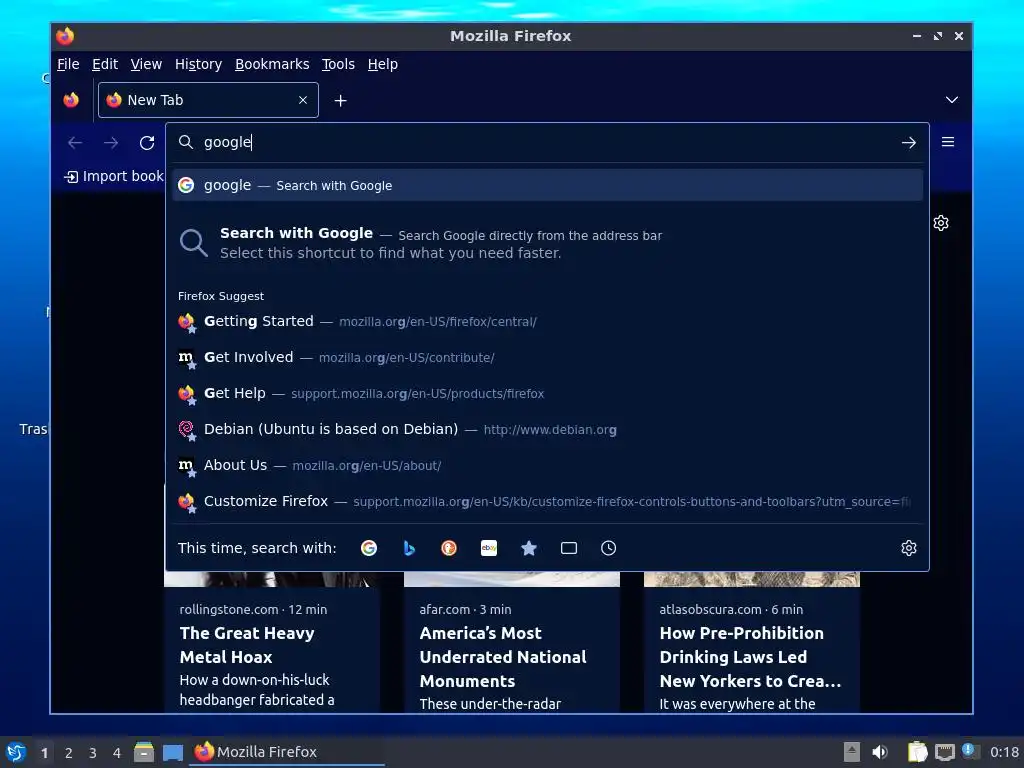
Task: Open network status tray icon
Action: (944, 753)
